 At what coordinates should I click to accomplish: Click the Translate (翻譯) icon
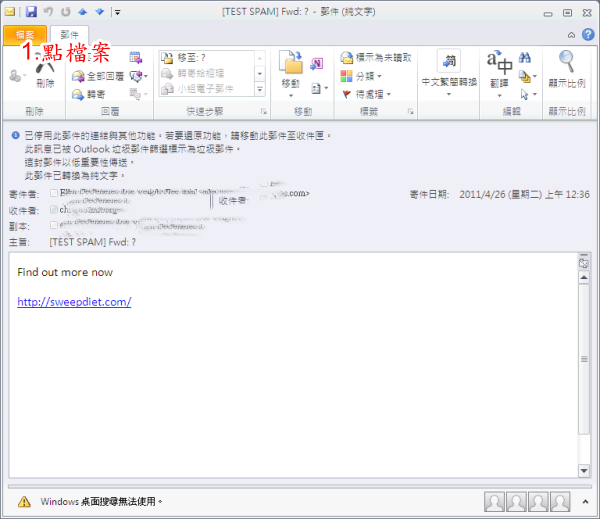pyautogui.click(x=499, y=68)
